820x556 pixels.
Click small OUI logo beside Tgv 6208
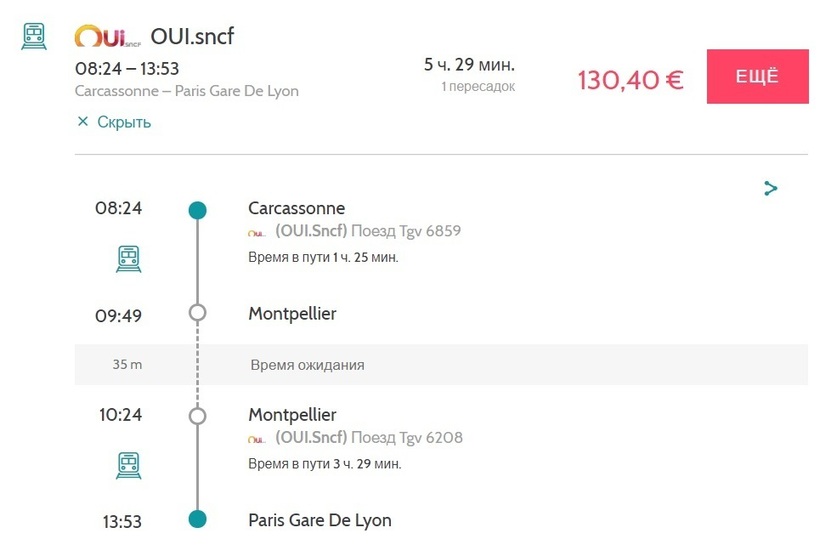pos(257,439)
